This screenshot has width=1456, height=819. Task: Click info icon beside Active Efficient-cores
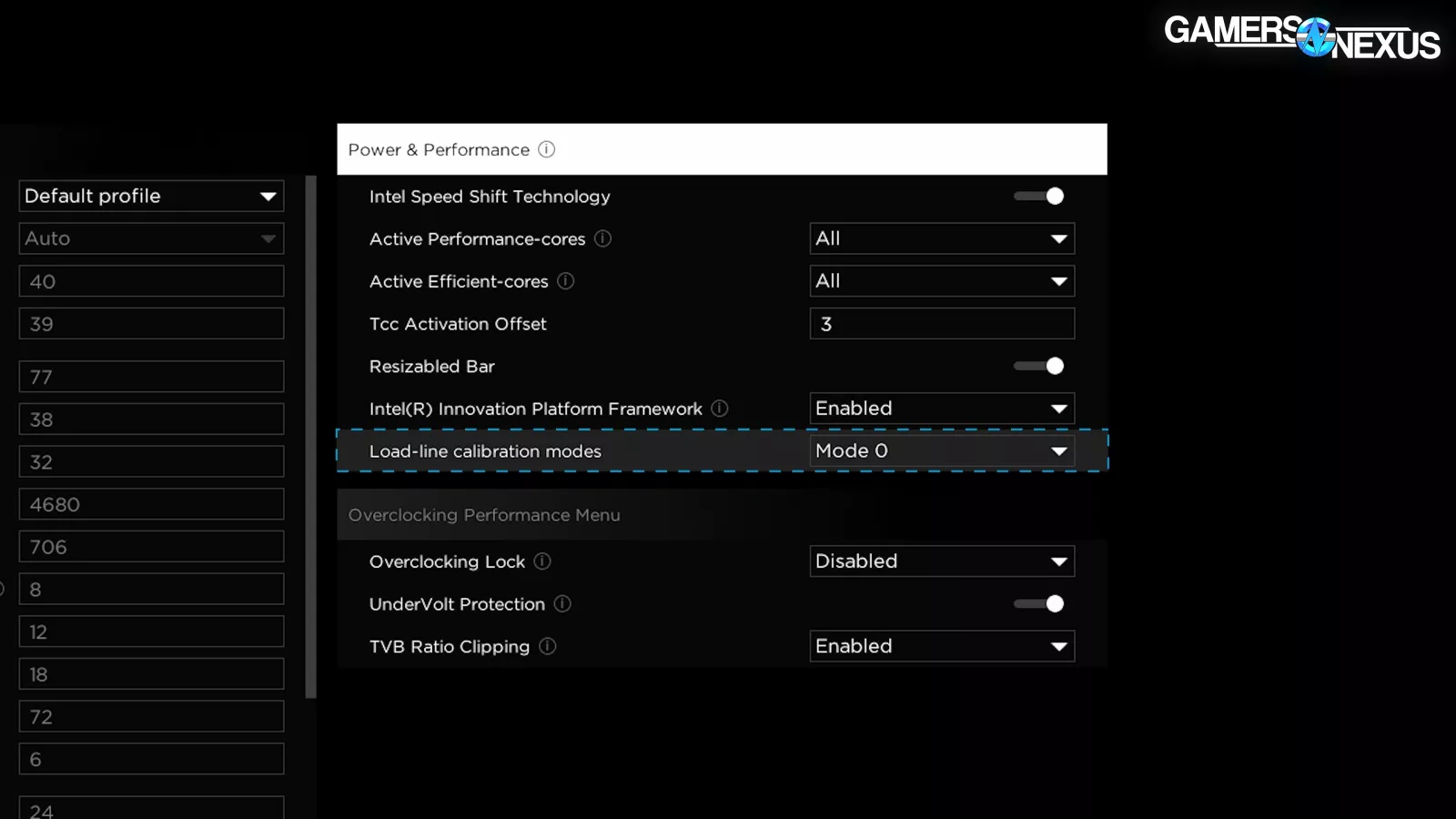[565, 281]
